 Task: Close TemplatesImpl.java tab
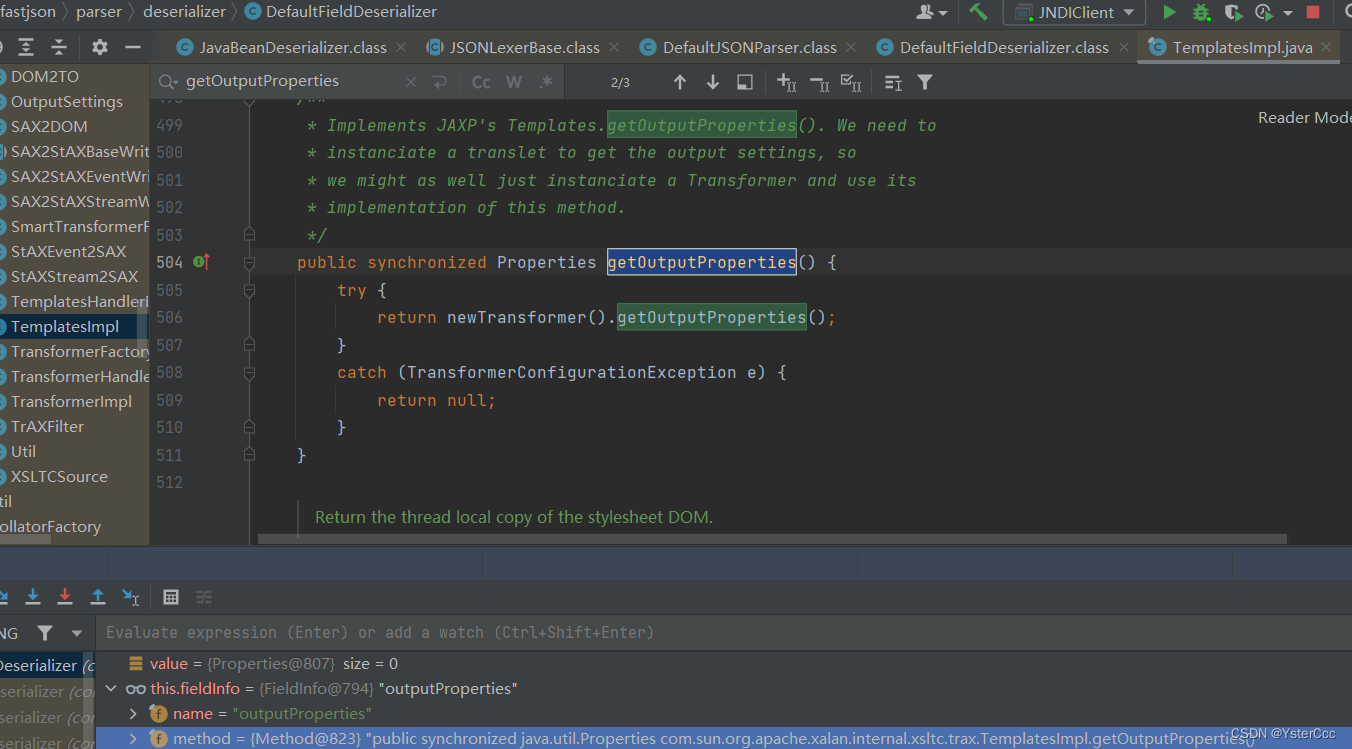1326,47
